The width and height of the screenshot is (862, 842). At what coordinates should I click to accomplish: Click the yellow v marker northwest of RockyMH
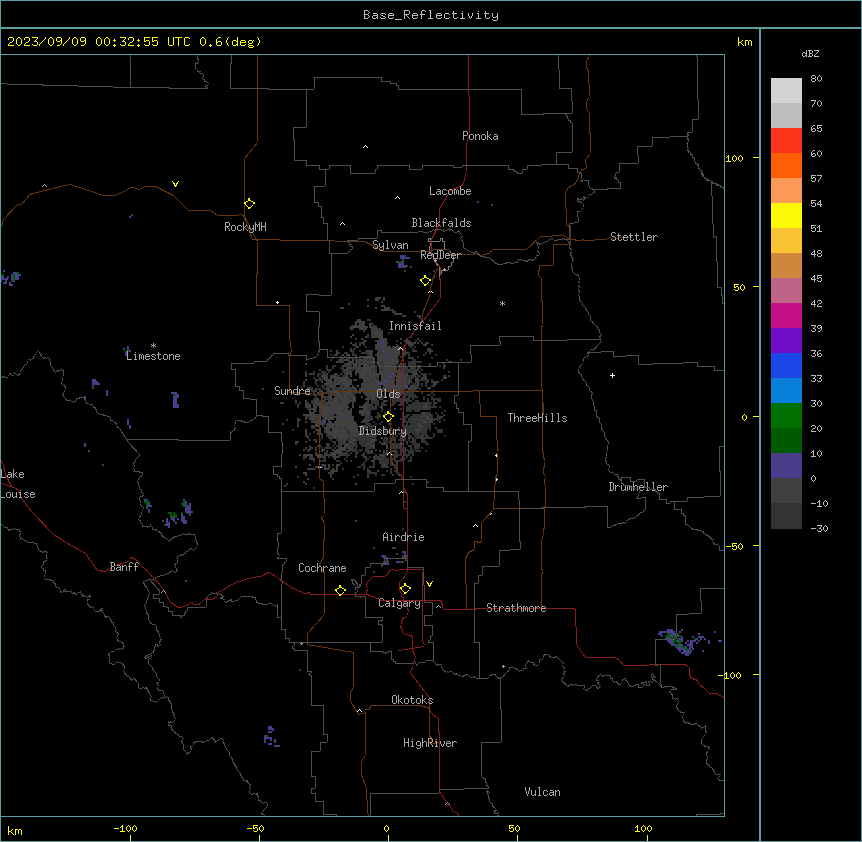175,184
